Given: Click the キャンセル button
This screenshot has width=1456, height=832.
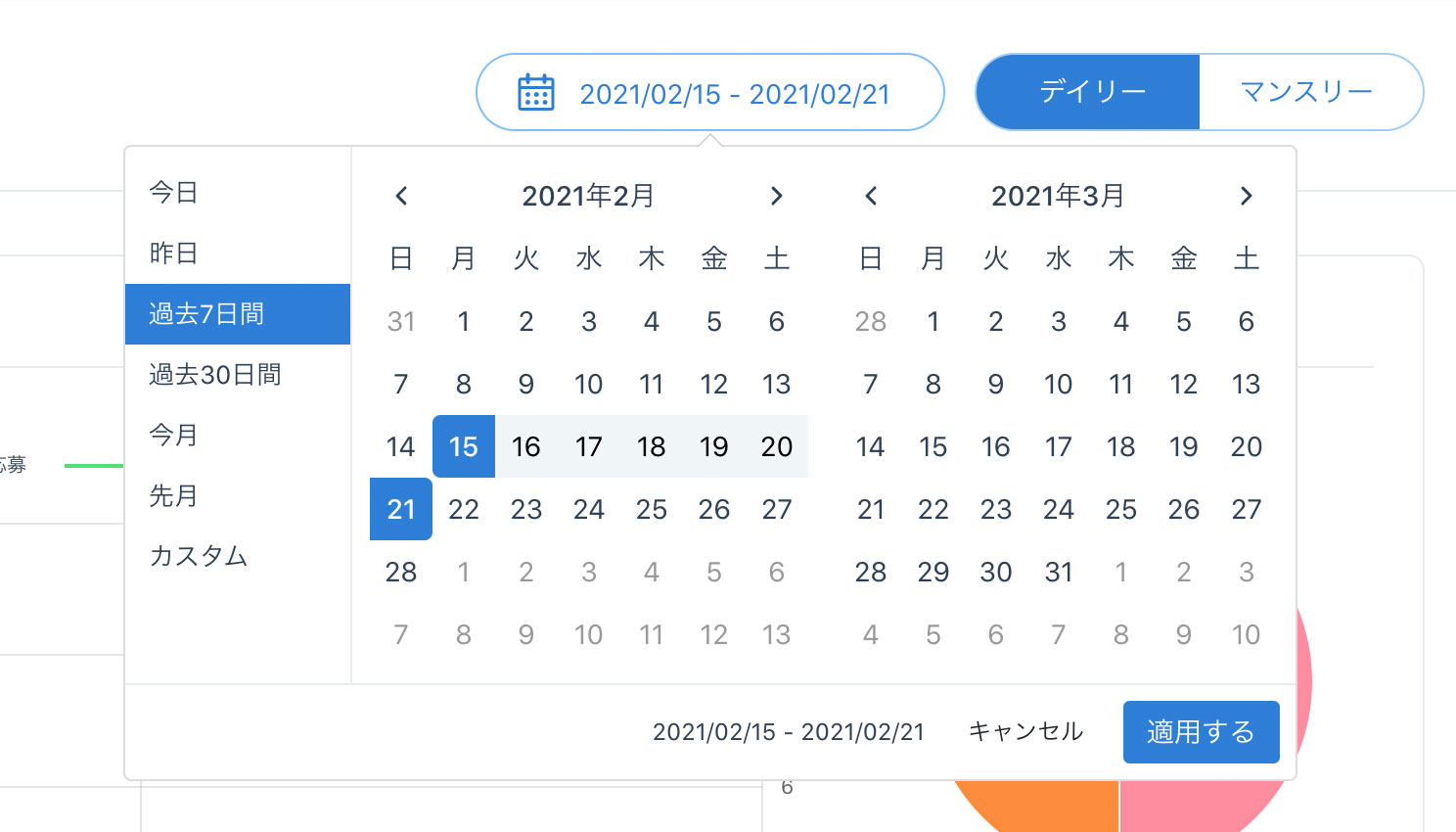Looking at the screenshot, I should click(x=1025, y=732).
